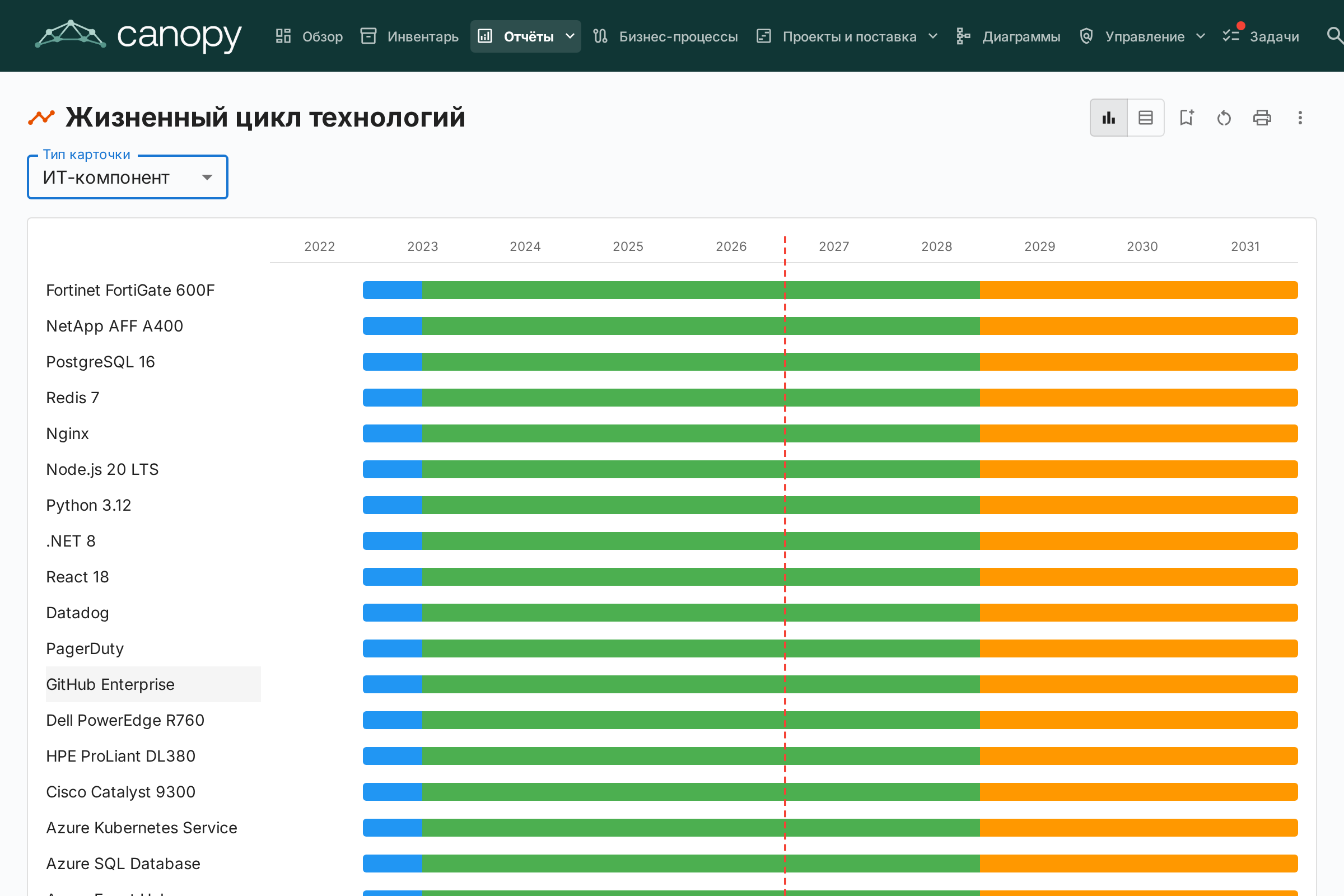This screenshot has height=896, width=1344.
Task: Click Fortinet FortiGate blue phase segment
Action: (x=393, y=290)
